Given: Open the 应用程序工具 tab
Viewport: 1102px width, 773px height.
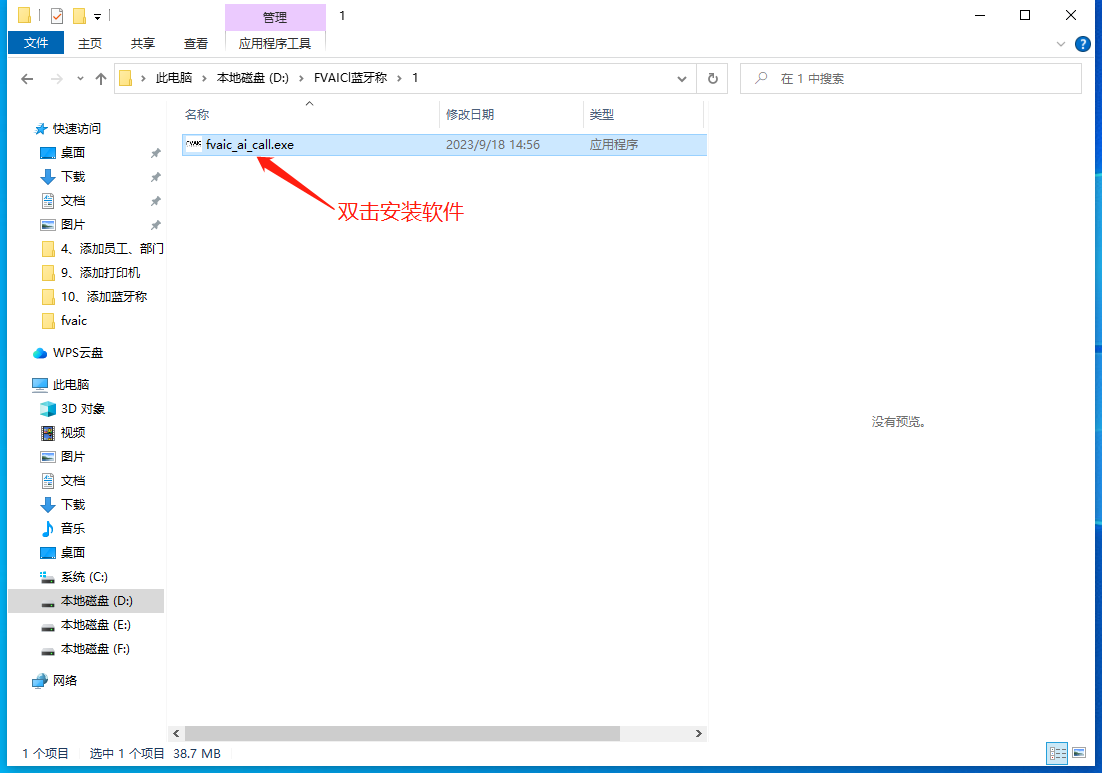Looking at the screenshot, I should pos(275,43).
